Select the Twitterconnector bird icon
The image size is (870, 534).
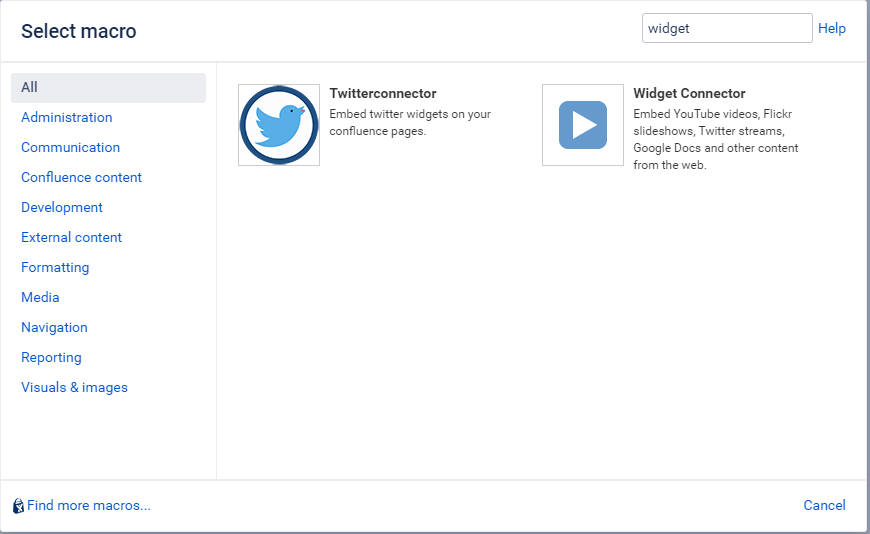[x=279, y=125]
